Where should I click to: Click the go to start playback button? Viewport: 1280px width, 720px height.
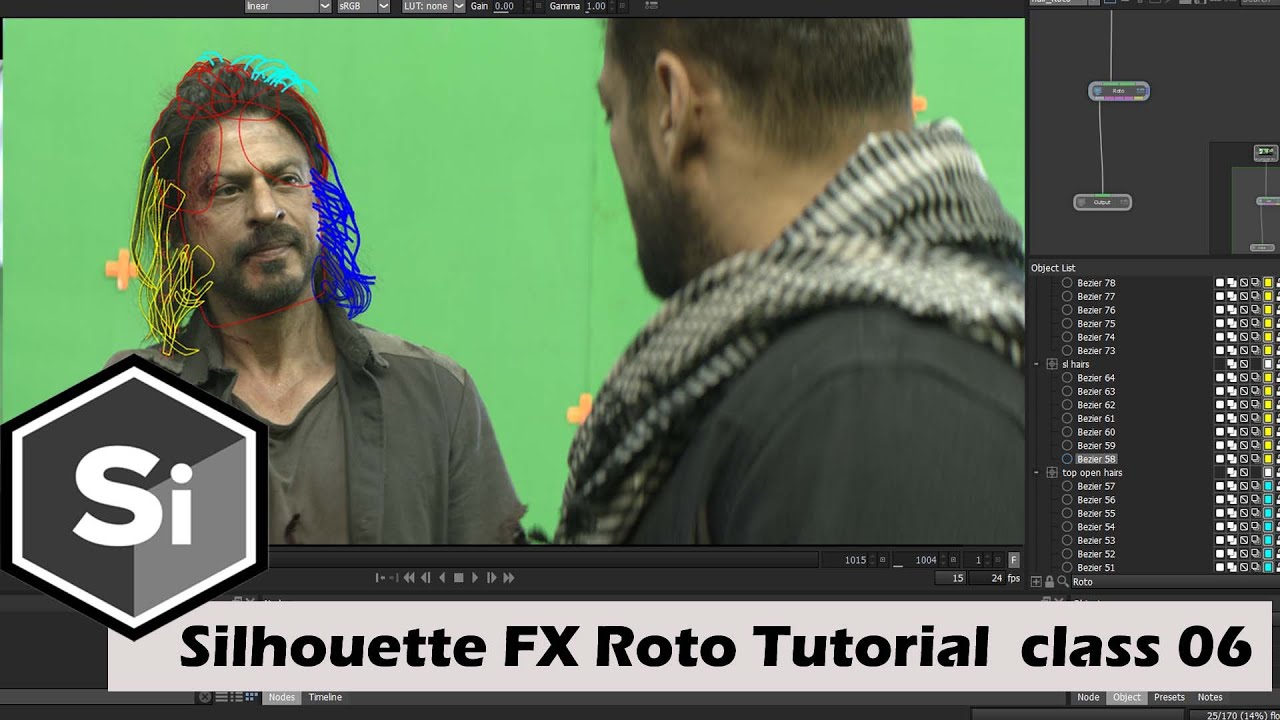click(x=409, y=578)
